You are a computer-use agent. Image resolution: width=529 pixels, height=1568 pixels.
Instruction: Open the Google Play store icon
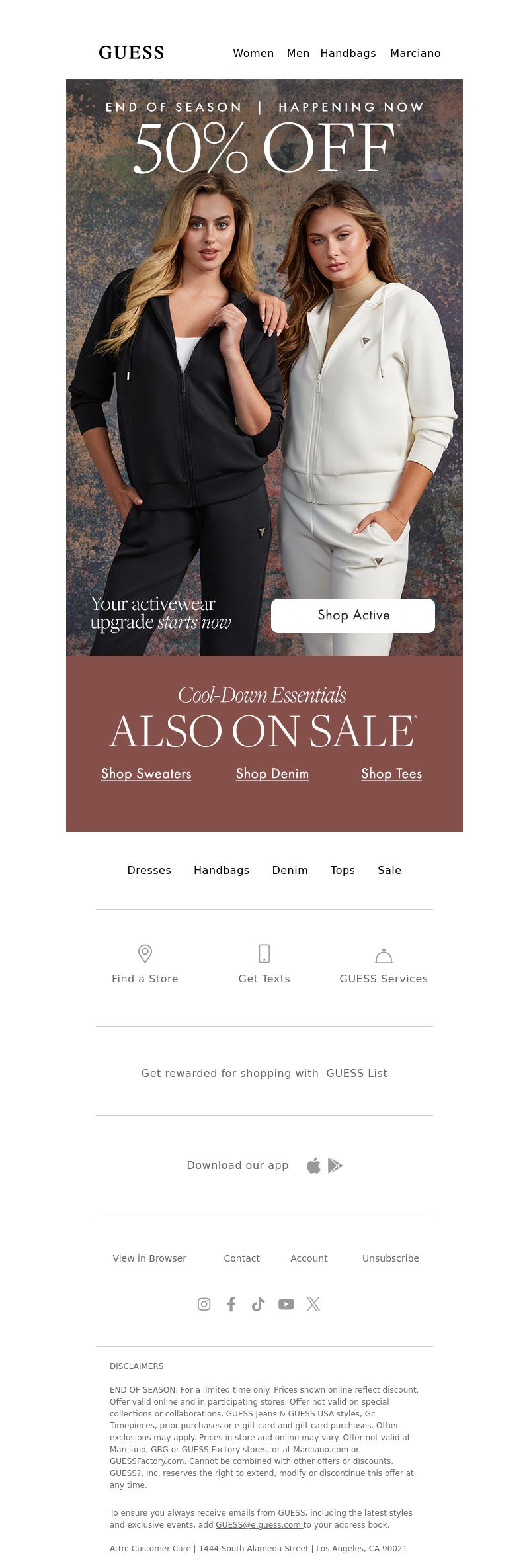[x=335, y=1165]
